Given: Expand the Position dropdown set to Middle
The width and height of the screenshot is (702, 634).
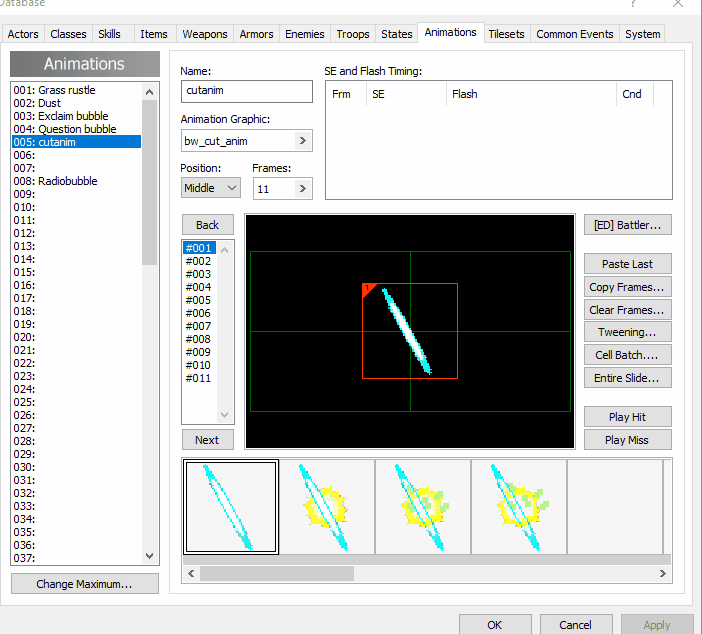Looking at the screenshot, I should click(211, 188).
